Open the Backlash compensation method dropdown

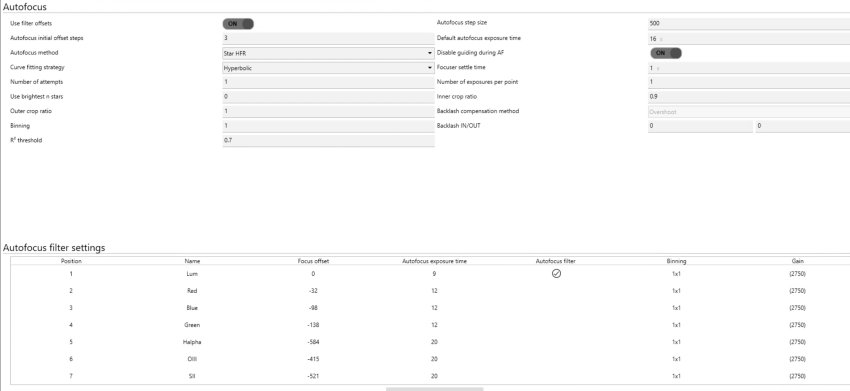click(x=749, y=112)
